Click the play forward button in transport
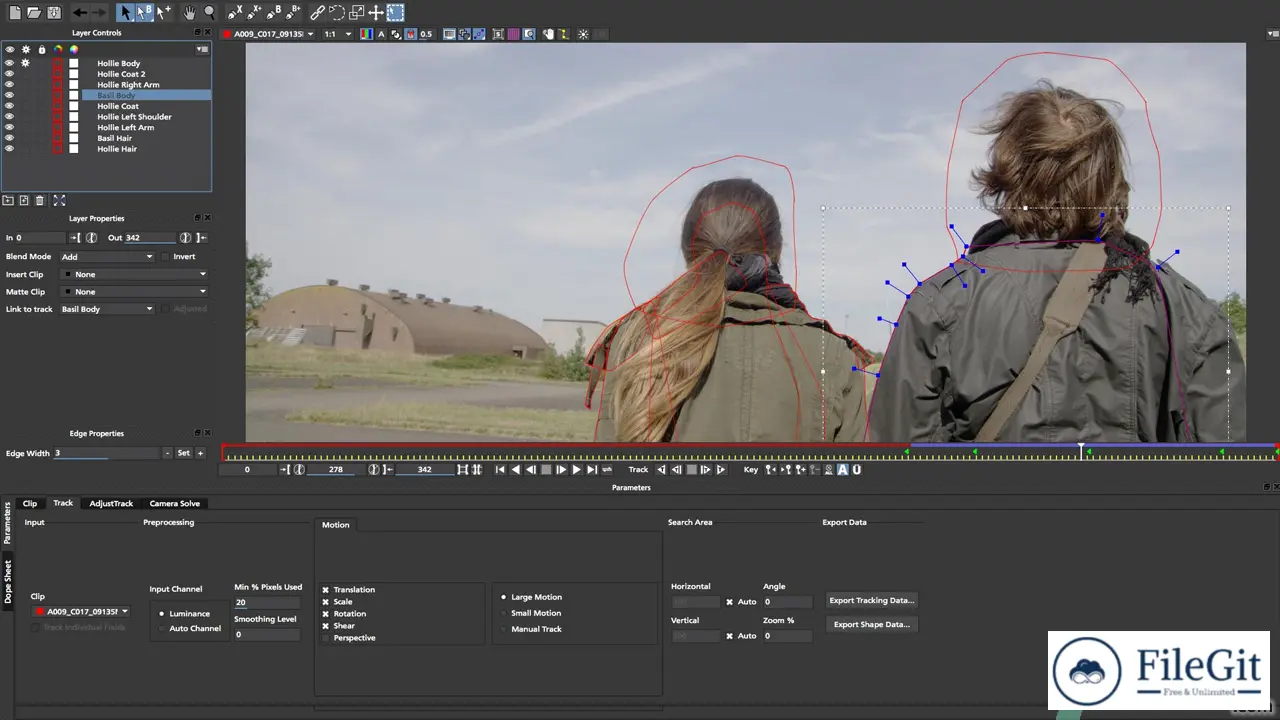 point(577,469)
